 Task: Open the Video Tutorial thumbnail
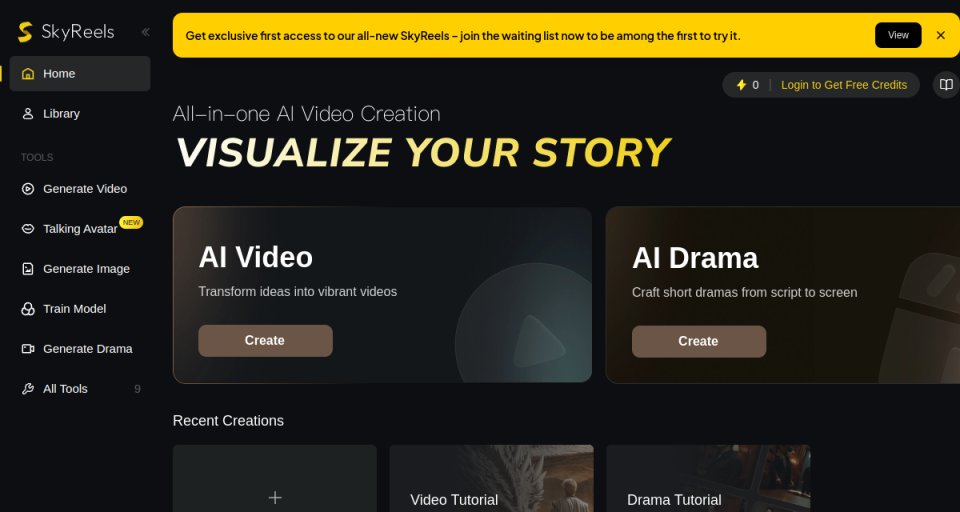(492, 479)
